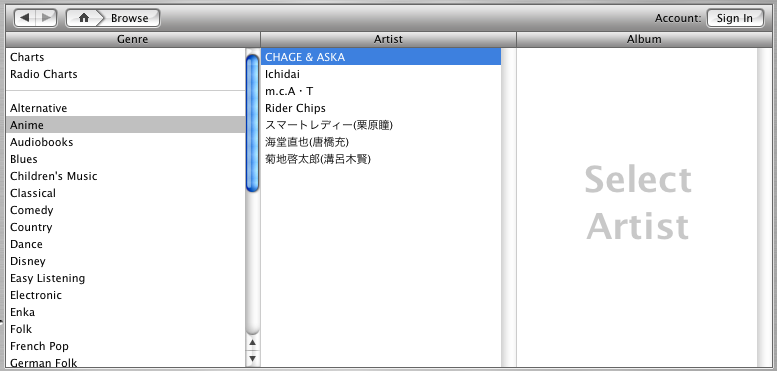Click the Artist column header
Image resolution: width=777 pixels, height=371 pixels.
coord(388,39)
